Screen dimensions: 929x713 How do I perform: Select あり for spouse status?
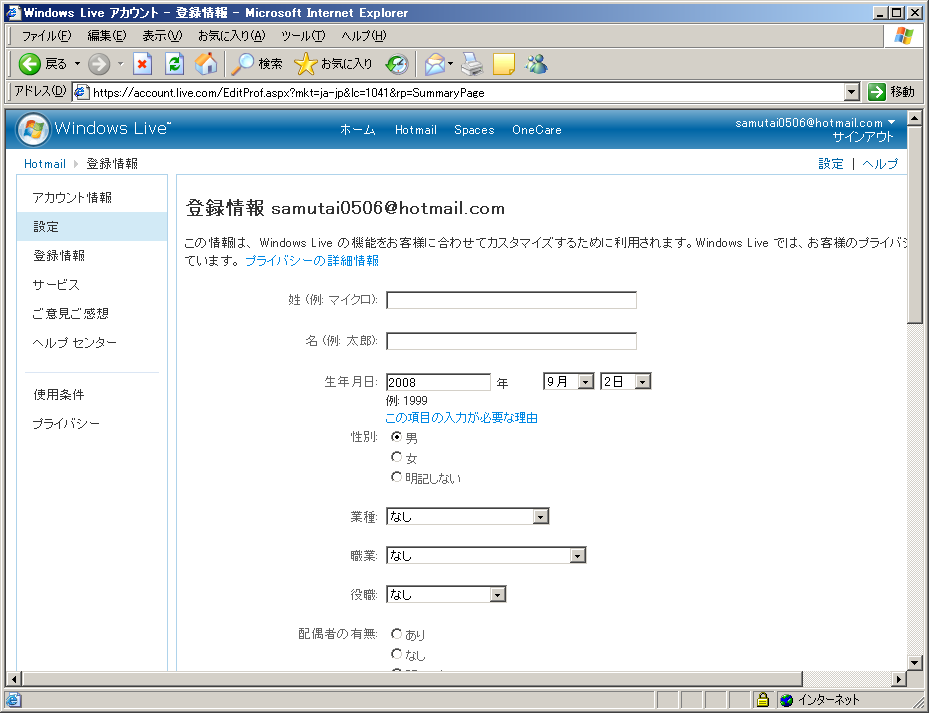pyautogui.click(x=396, y=634)
